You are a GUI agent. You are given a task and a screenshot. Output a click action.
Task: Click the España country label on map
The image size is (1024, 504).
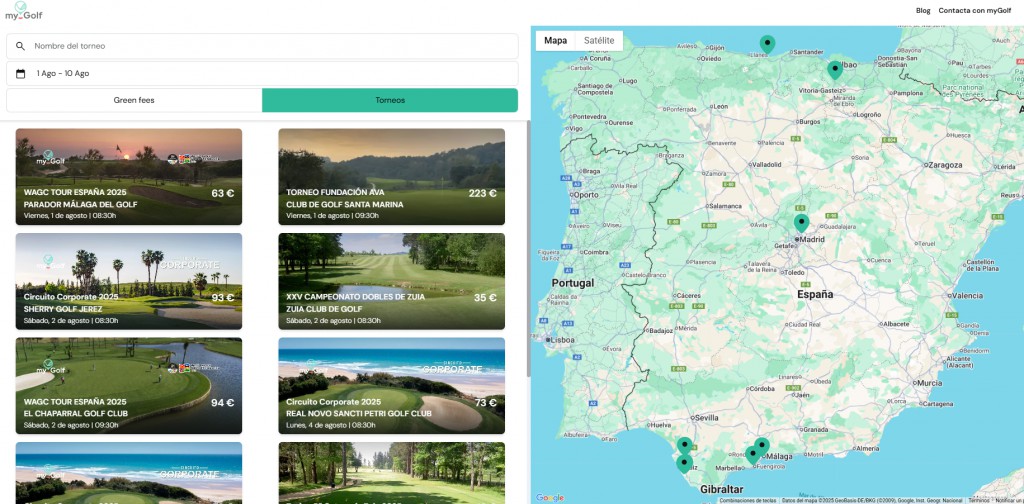click(815, 294)
